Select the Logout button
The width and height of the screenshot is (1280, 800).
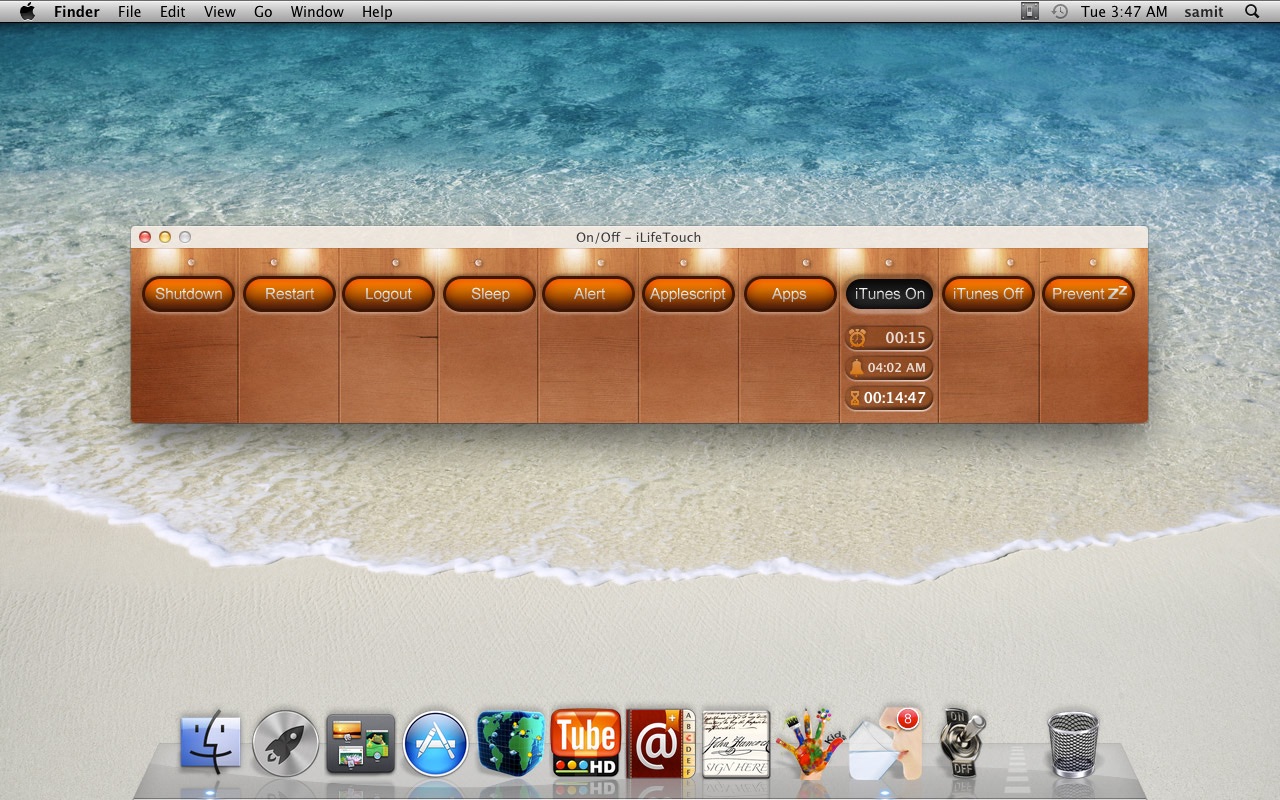click(x=388, y=294)
